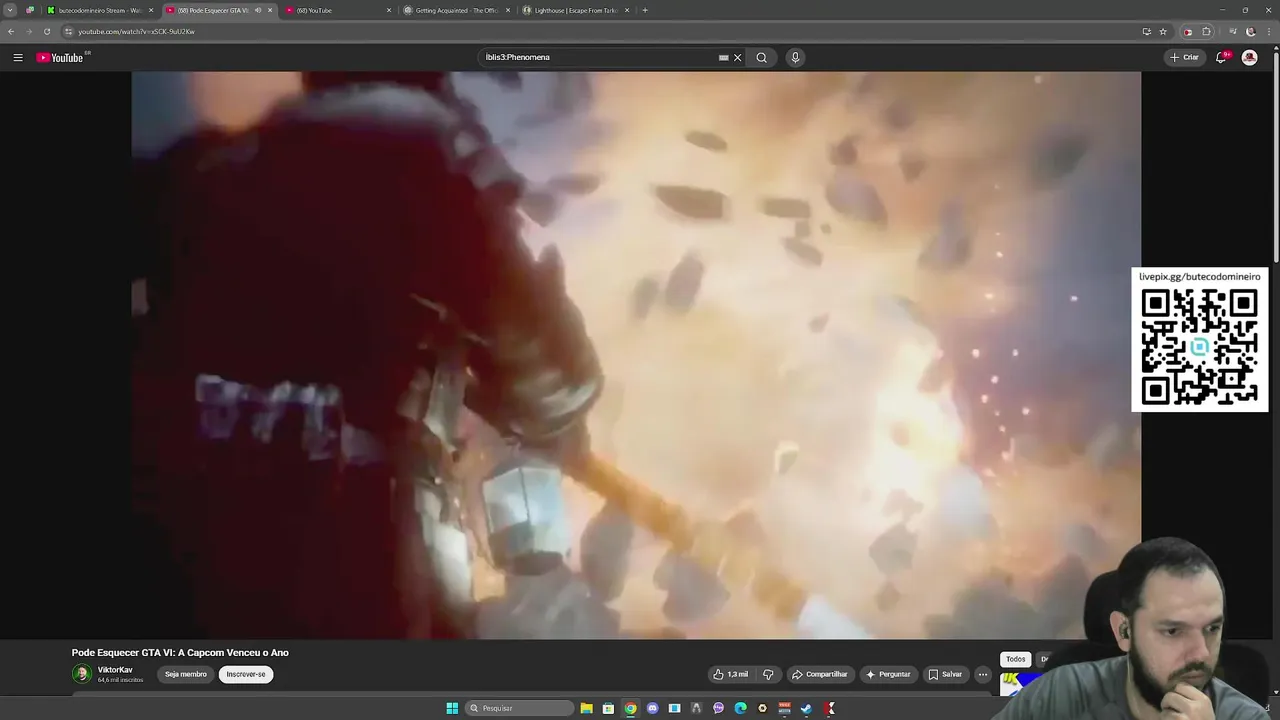This screenshot has height=720, width=1280.
Task: Open Chrome profile avatar in toolbar
Action: [x=1250, y=31]
